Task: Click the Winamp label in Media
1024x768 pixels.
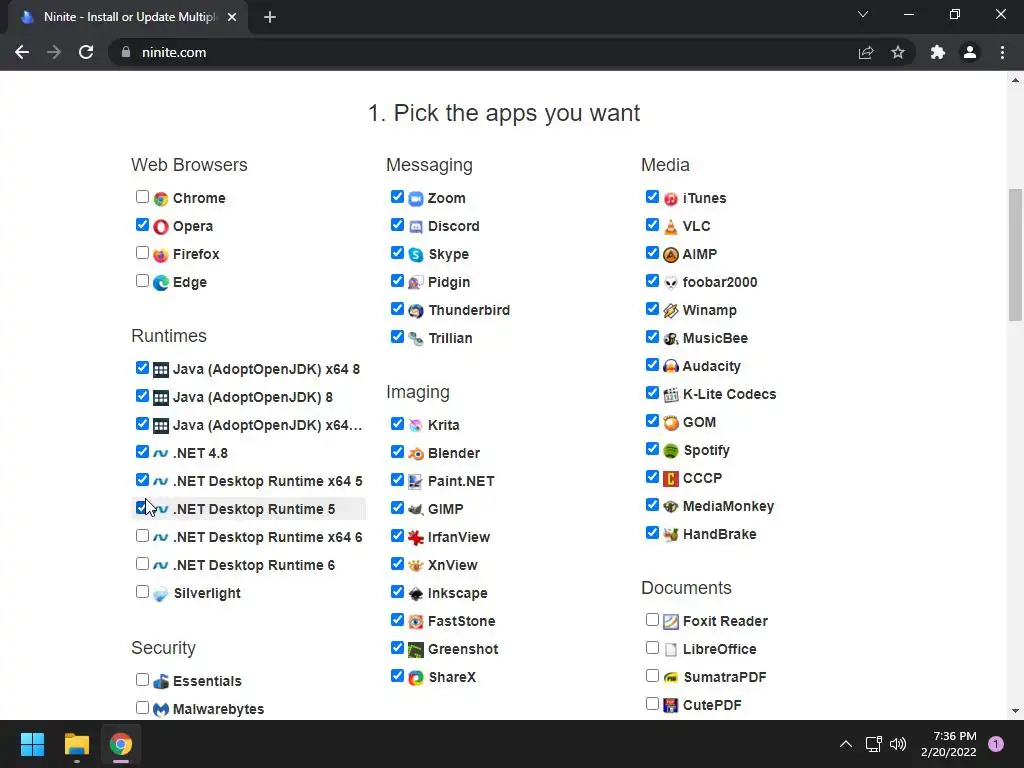Action: coord(709,310)
